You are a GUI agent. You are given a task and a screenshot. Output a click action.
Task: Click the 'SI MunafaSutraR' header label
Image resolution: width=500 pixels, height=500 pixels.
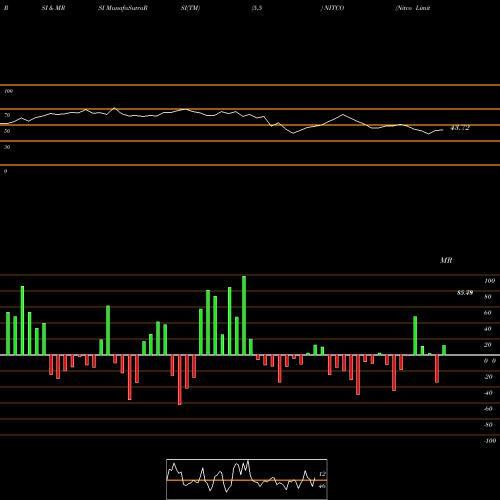tap(123, 8)
